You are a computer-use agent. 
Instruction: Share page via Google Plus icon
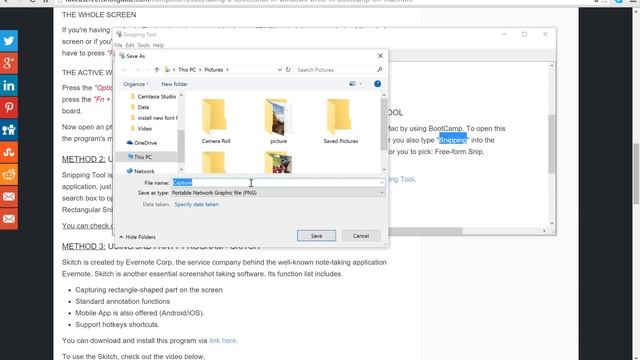coord(9,63)
